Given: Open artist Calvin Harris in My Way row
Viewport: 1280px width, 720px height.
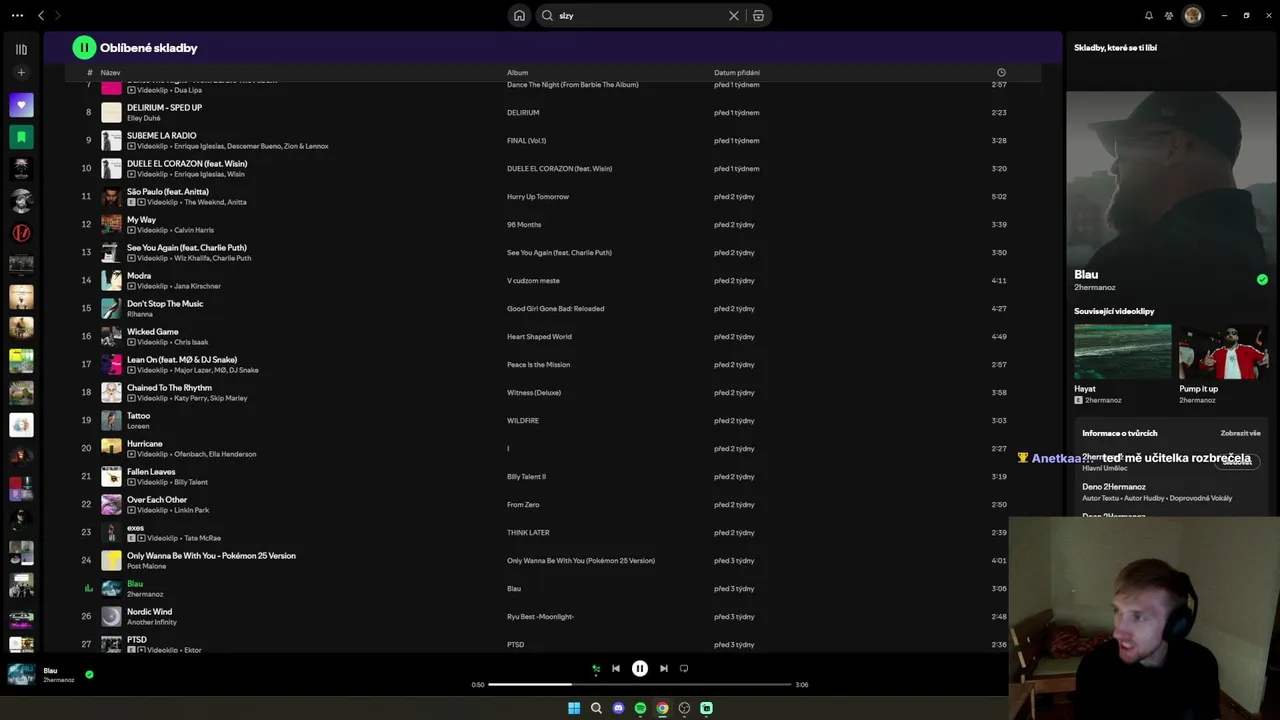Looking at the screenshot, I should (194, 230).
